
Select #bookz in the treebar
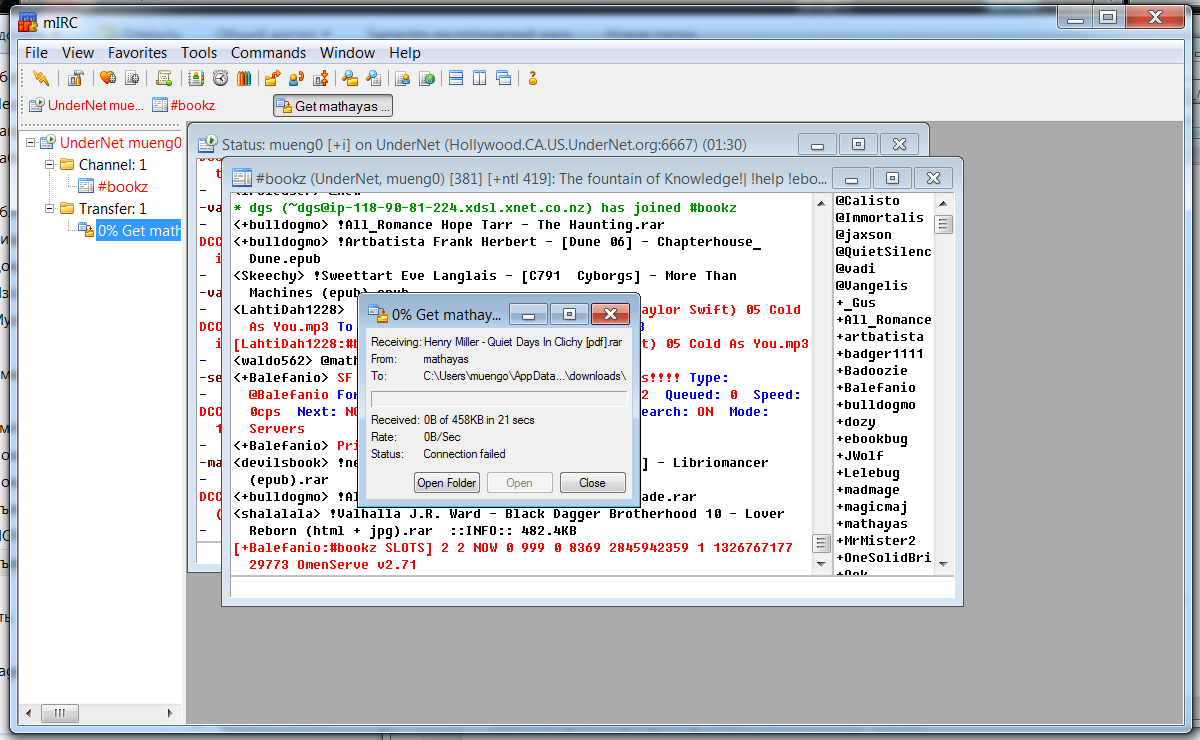pyautogui.click(x=123, y=187)
